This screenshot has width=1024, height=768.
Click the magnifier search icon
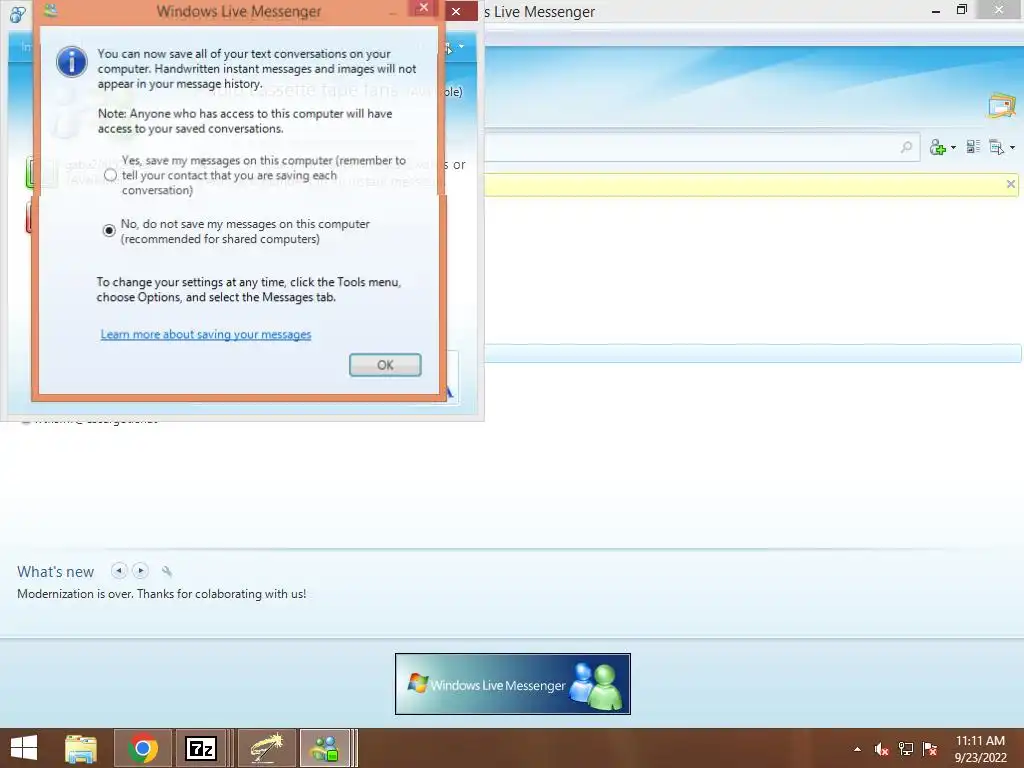point(906,148)
